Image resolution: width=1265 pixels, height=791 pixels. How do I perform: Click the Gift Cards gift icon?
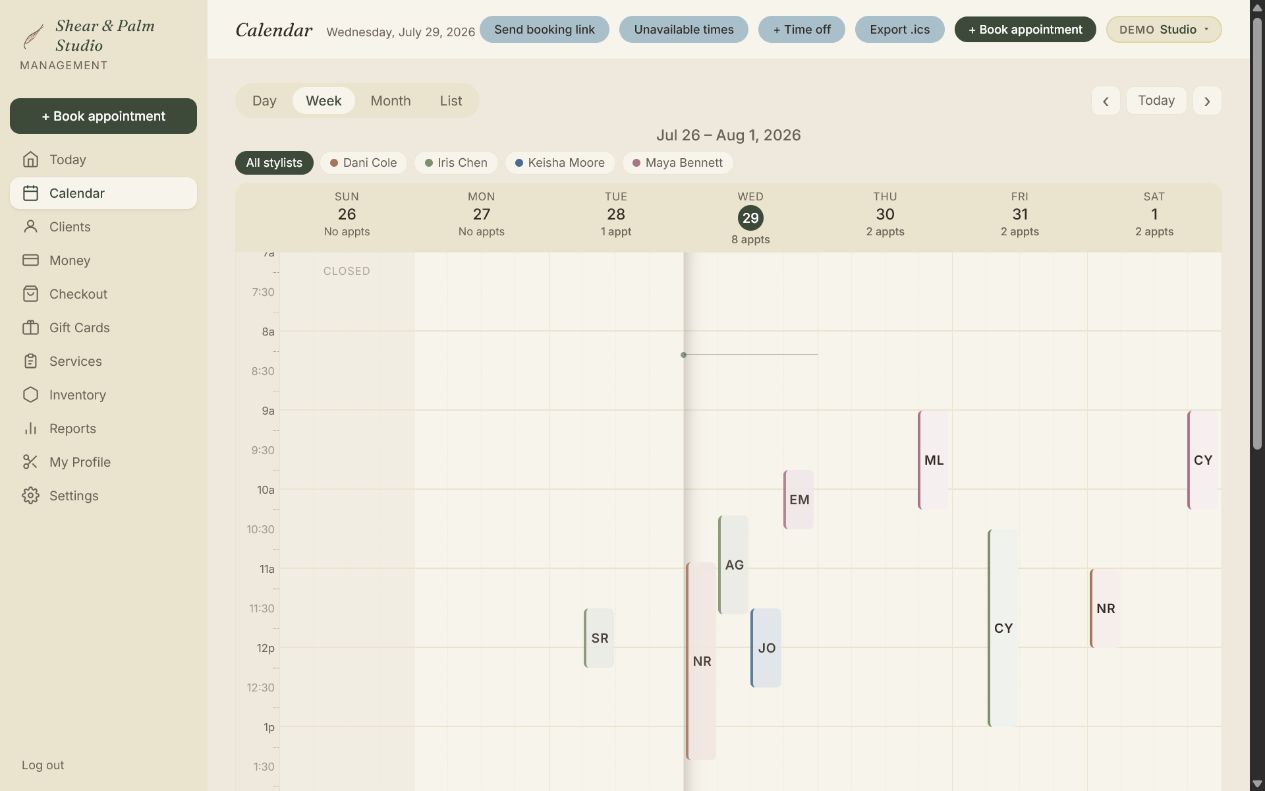[31, 328]
